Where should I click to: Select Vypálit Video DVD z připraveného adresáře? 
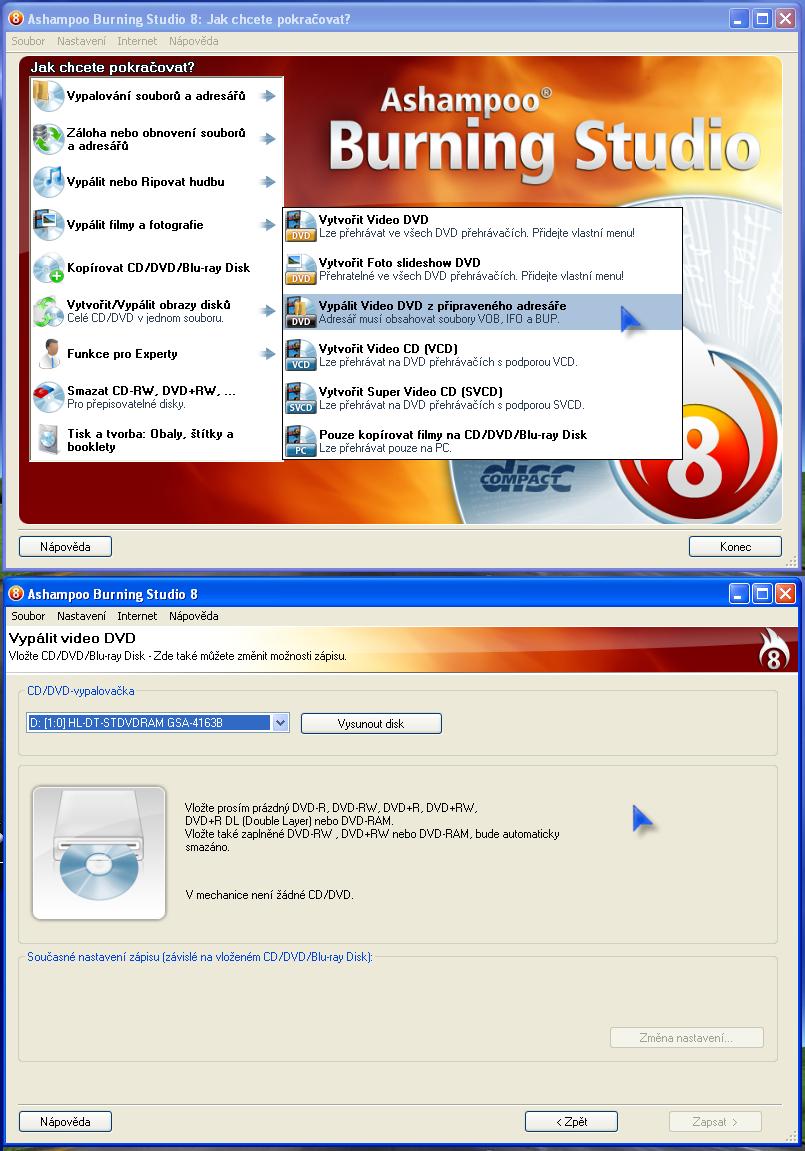tap(483, 312)
